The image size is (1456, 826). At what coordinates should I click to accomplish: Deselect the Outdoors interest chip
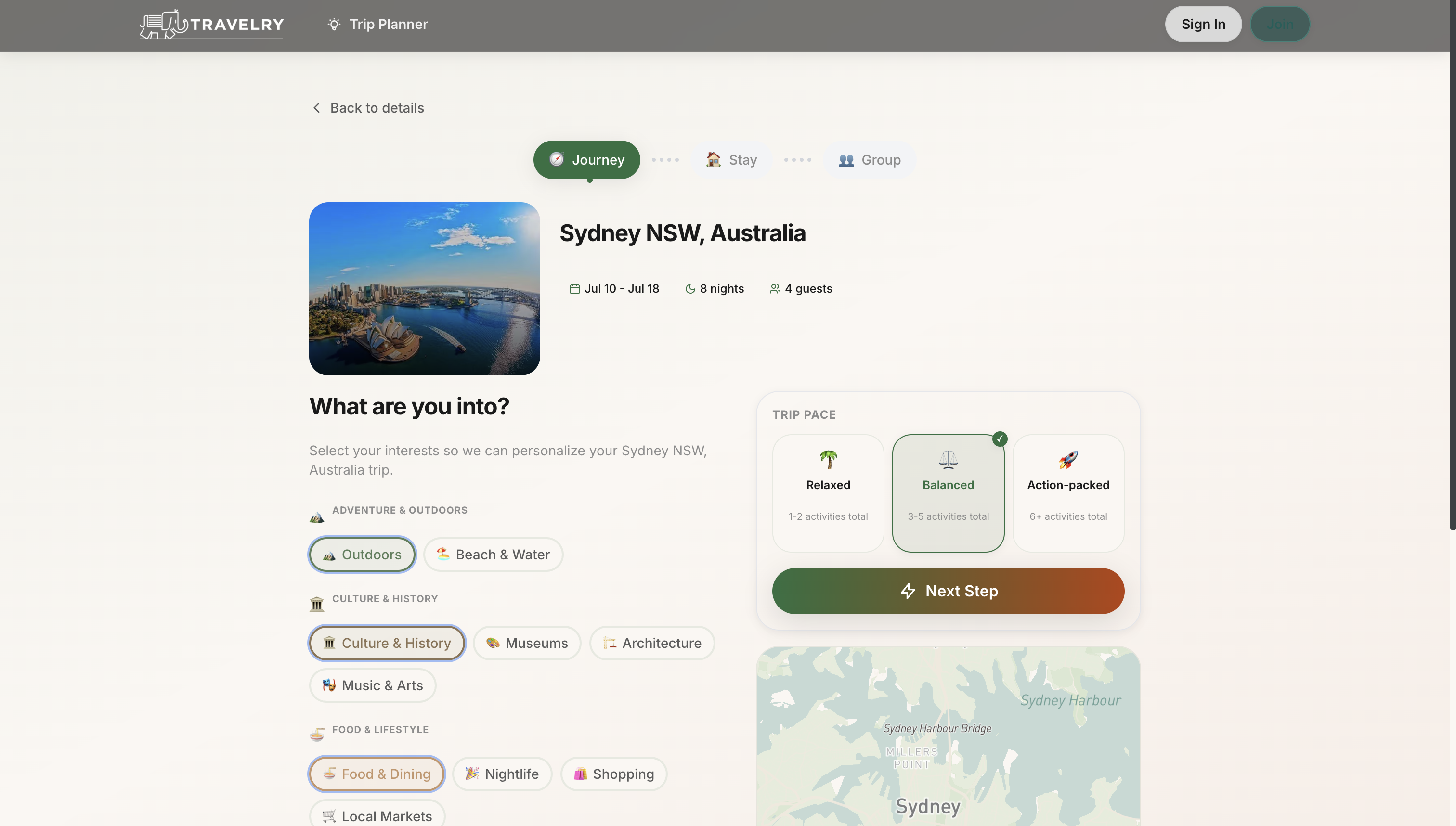(x=362, y=554)
